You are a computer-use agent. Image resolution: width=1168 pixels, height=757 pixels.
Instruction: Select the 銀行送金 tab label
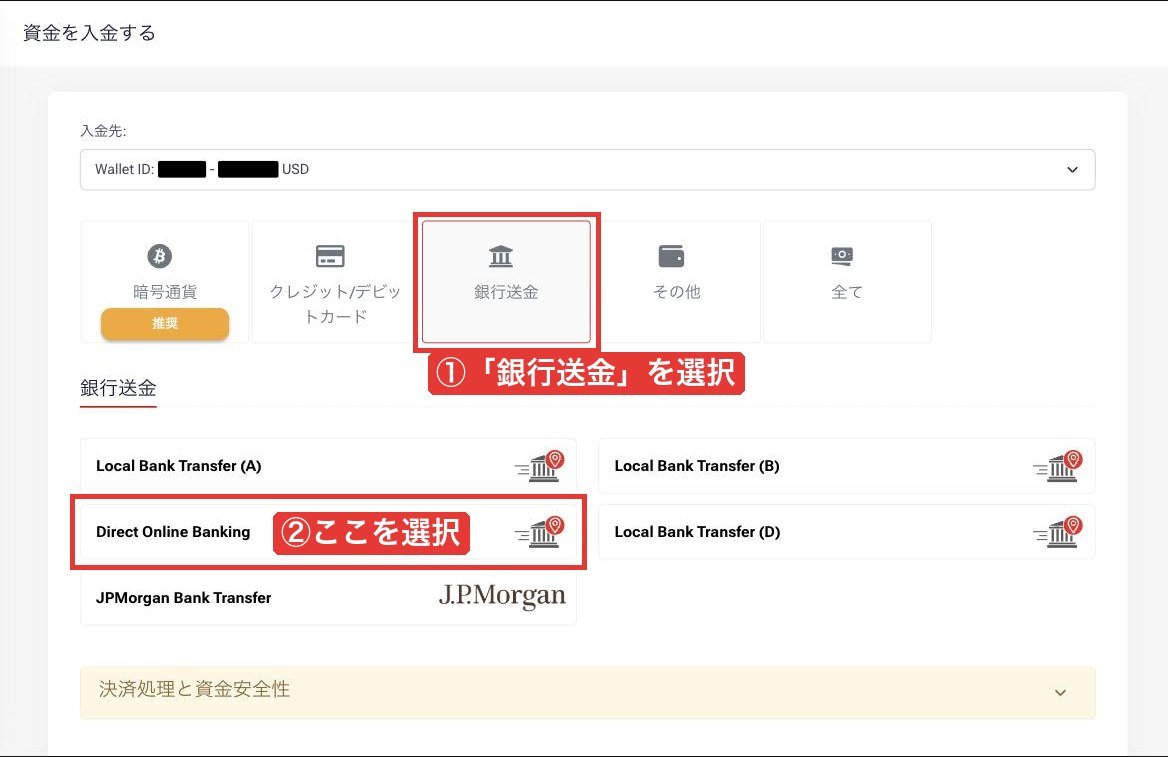click(x=506, y=292)
